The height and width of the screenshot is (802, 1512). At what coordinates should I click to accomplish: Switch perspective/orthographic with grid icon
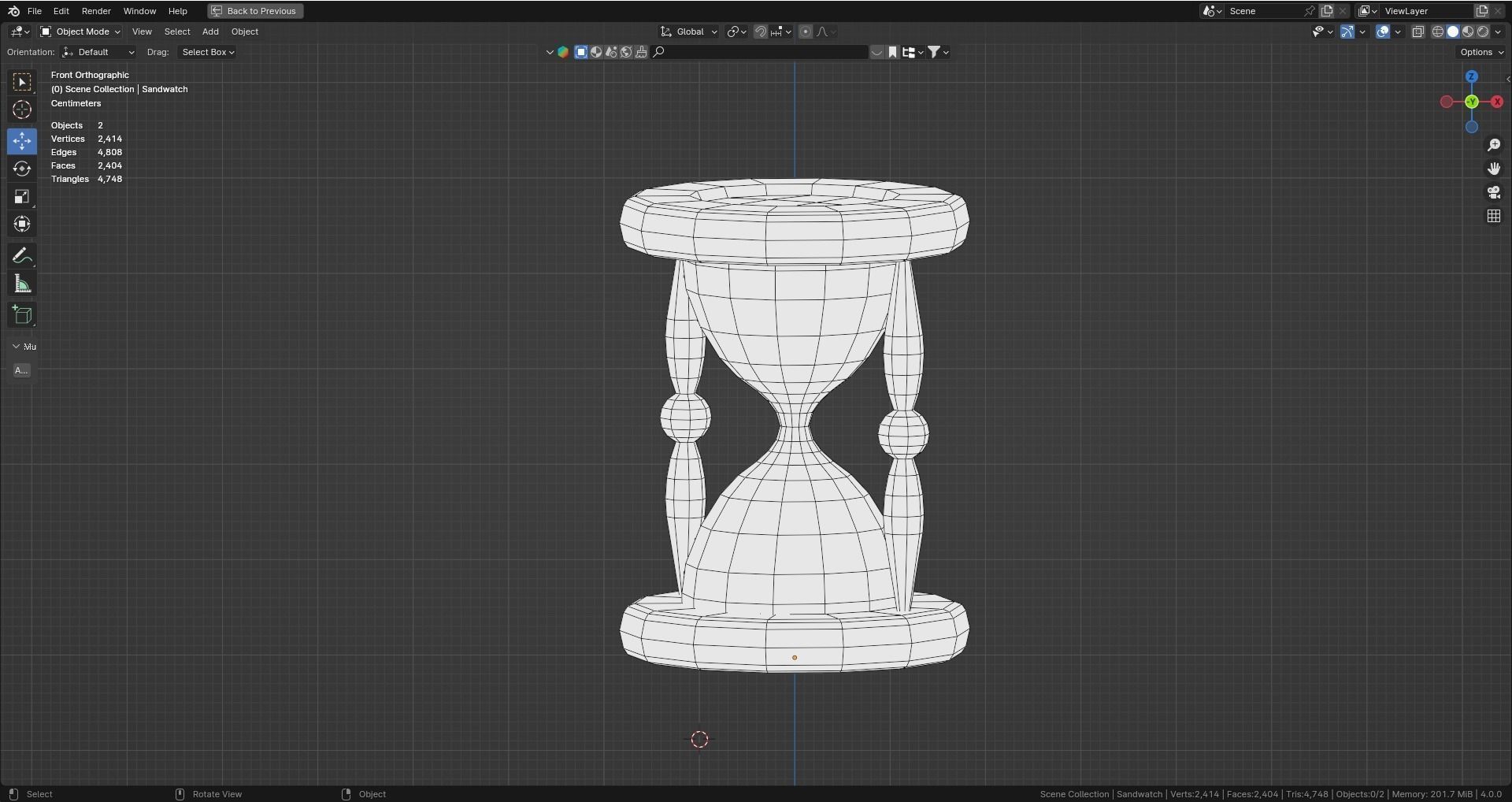pos(1494,216)
